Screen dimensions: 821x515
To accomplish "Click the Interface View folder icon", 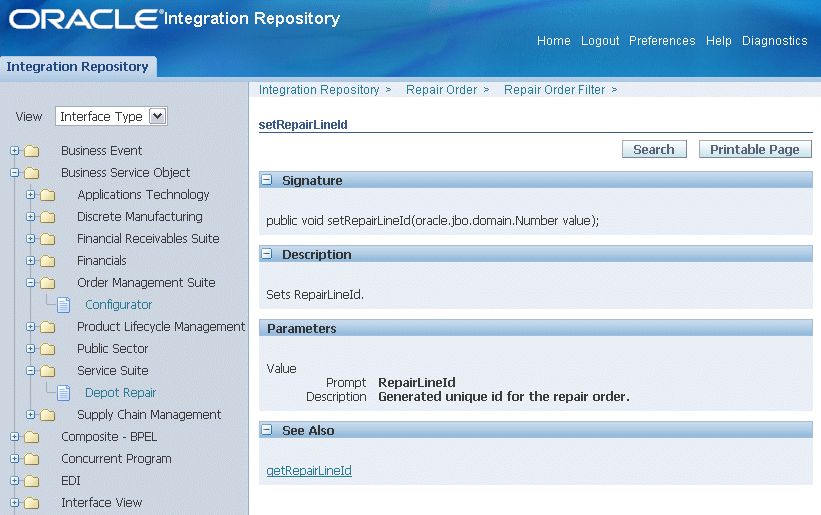I will (x=32, y=503).
